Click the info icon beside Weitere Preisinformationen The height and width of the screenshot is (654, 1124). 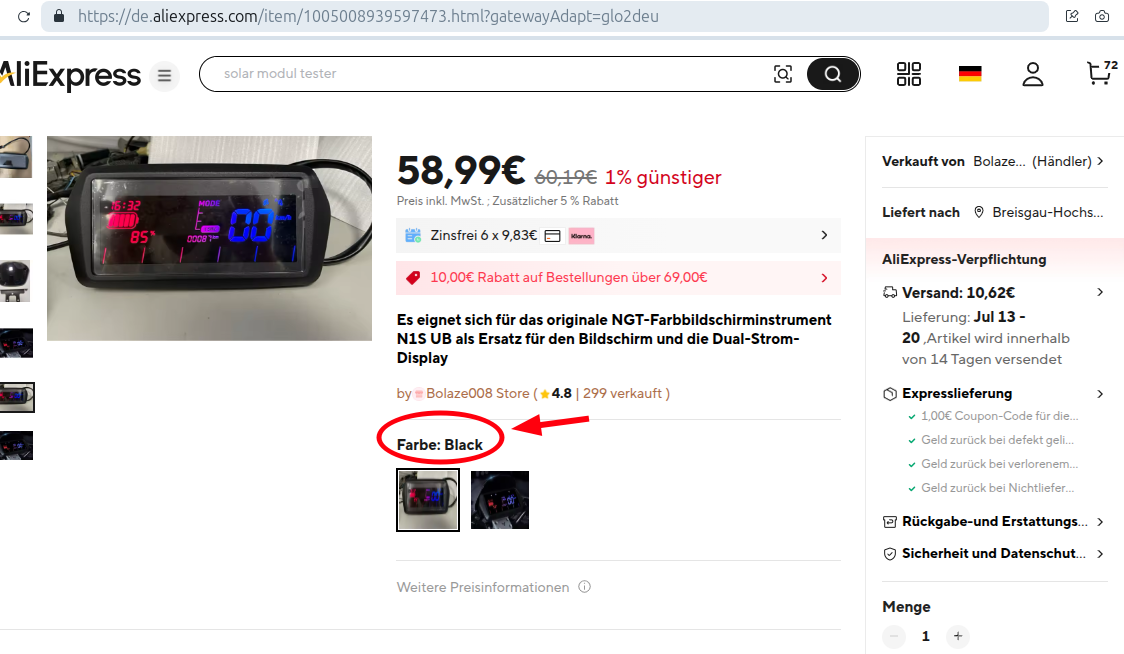coord(584,587)
